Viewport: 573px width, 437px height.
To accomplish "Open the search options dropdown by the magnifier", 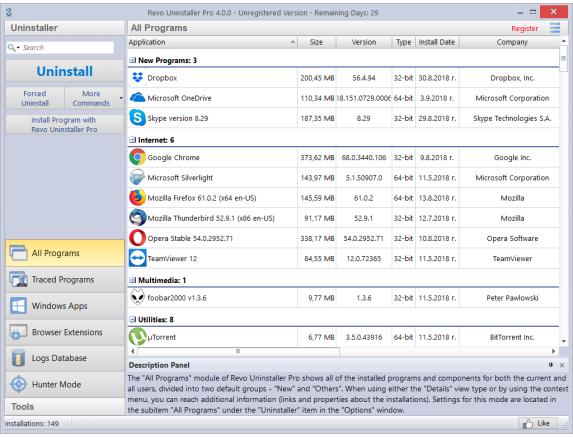I will click(x=14, y=48).
